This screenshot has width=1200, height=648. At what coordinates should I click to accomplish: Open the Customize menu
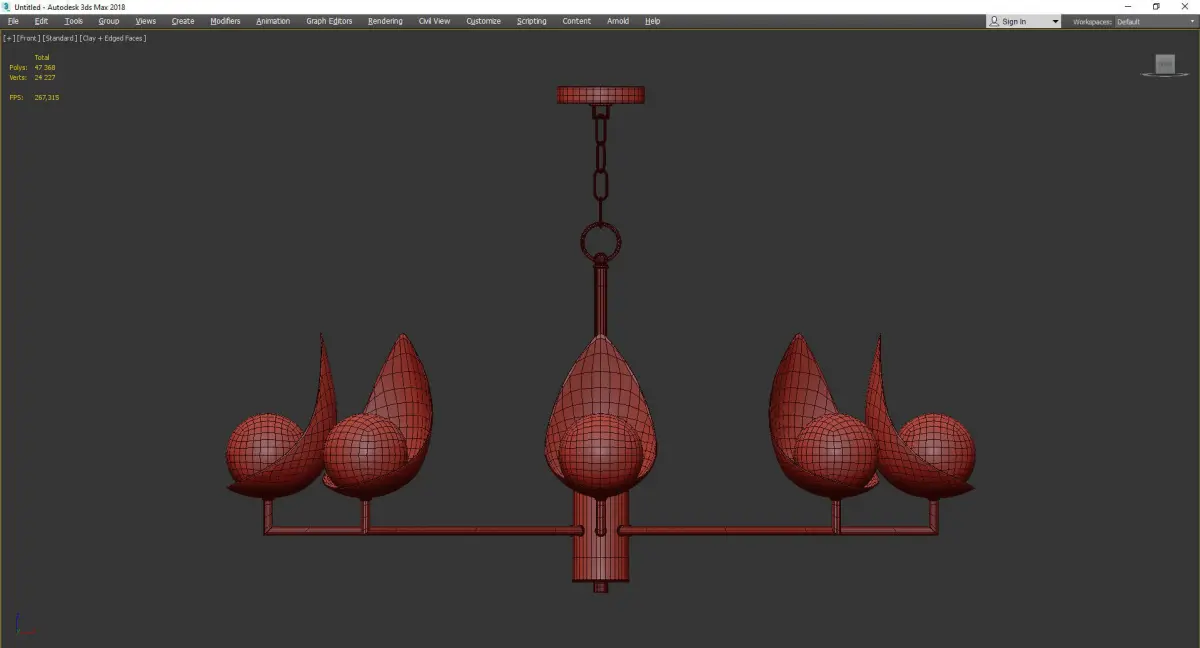[483, 21]
